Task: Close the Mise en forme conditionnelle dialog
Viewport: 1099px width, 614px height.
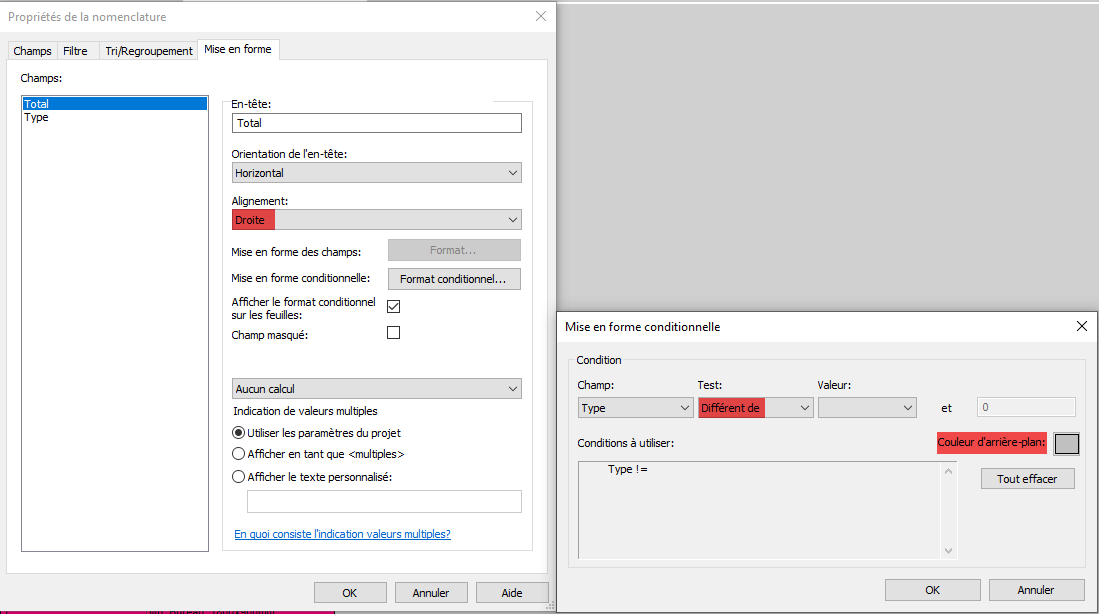Action: 1081,326
